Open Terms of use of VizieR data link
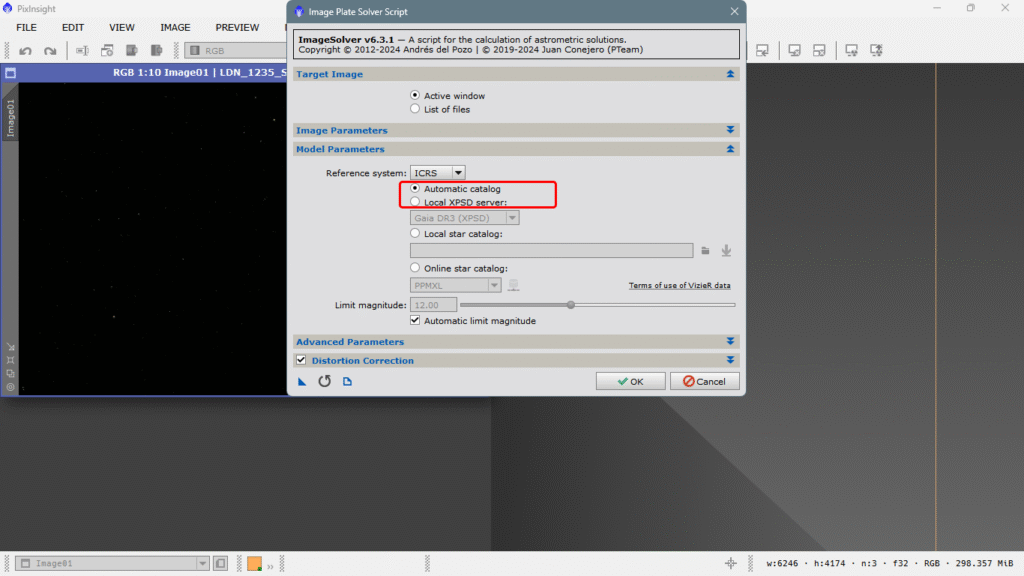The width and height of the screenshot is (1024, 576). (679, 285)
